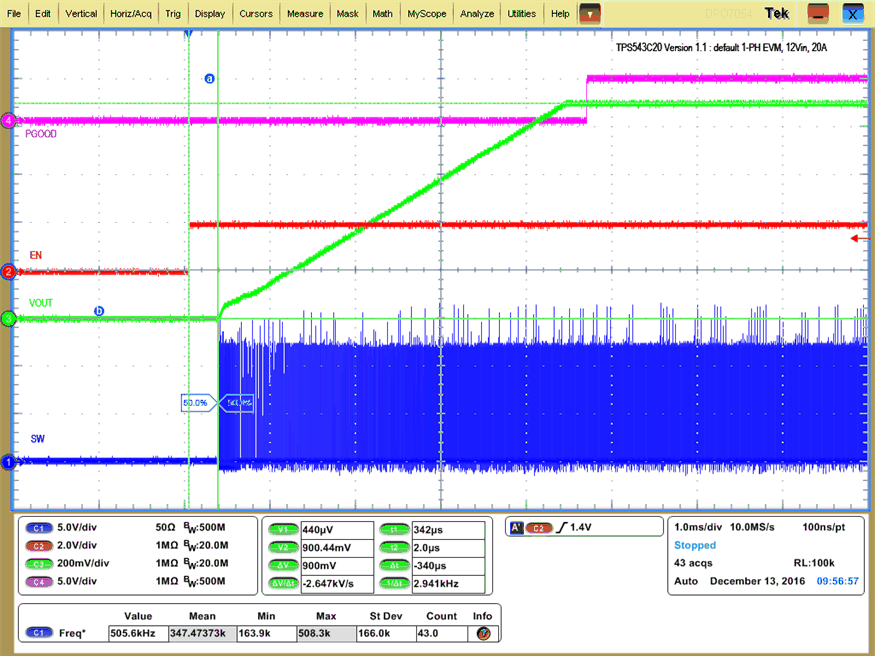The height and width of the screenshot is (657, 876).
Task: Open the Horiz/Acq menu
Action: (x=133, y=13)
